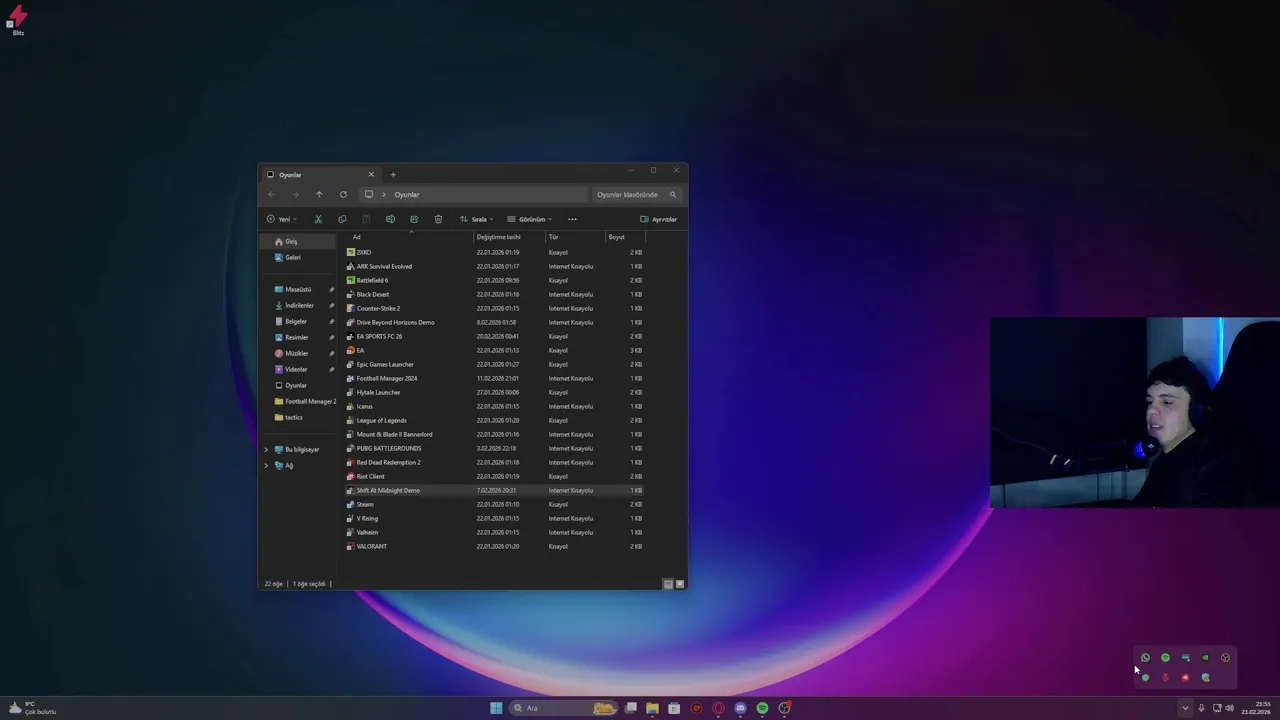Open the Görünüm view dropdown
Image resolution: width=1280 pixels, height=720 pixels.
pyautogui.click(x=529, y=219)
